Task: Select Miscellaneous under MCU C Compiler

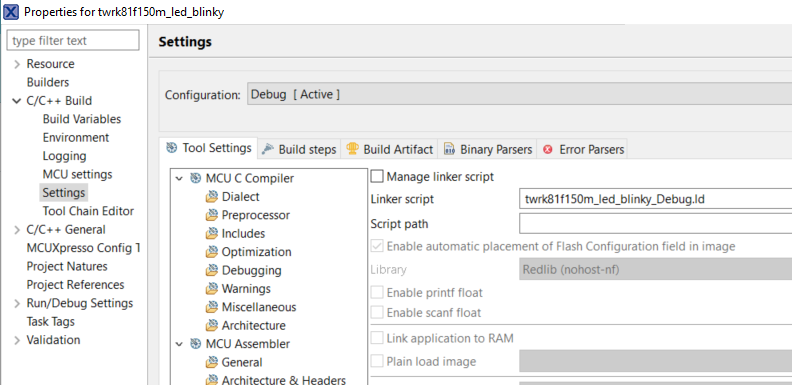Action: pyautogui.click(x=259, y=307)
